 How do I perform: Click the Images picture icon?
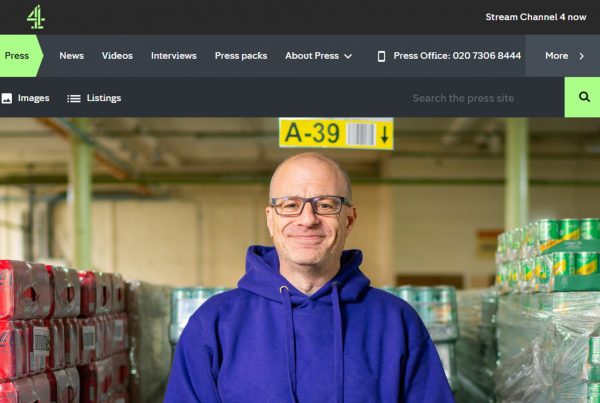click(x=7, y=98)
